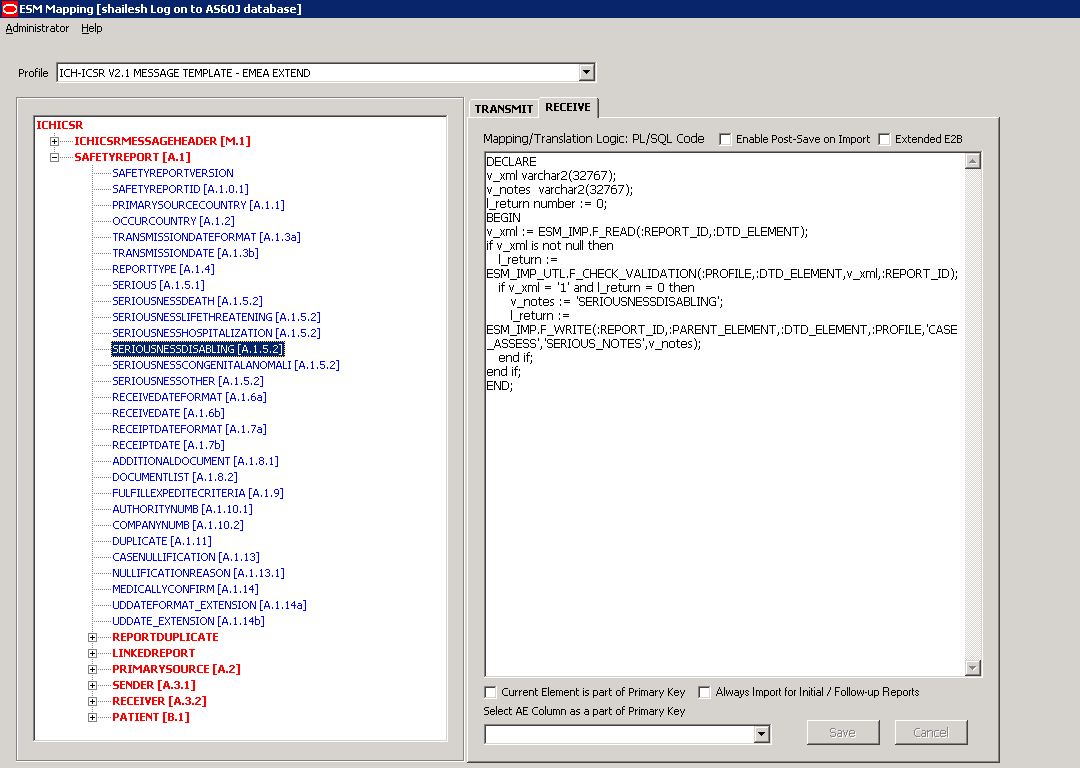Enable Post-Save on Import checkbox
This screenshot has height=768, width=1080.
(x=725, y=139)
